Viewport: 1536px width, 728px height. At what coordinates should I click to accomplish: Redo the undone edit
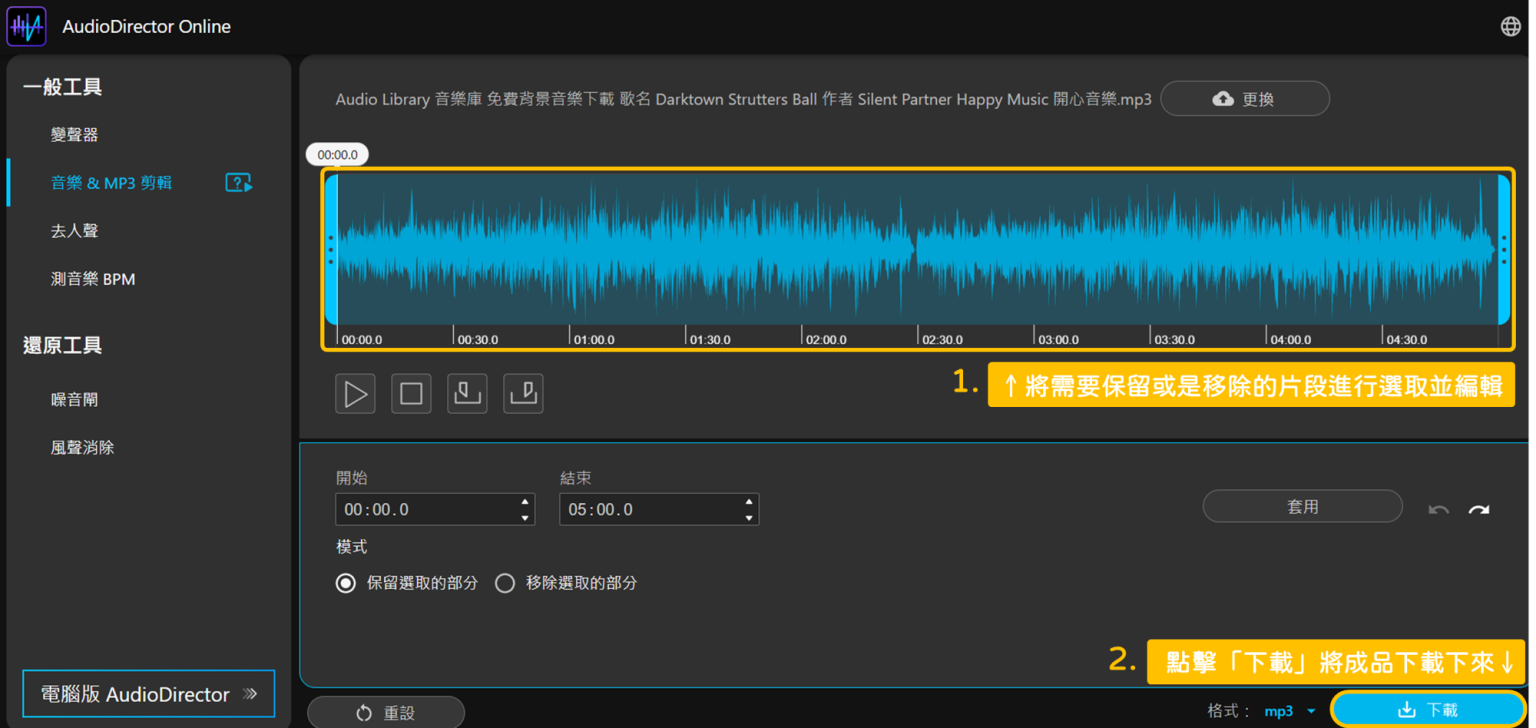(1479, 509)
